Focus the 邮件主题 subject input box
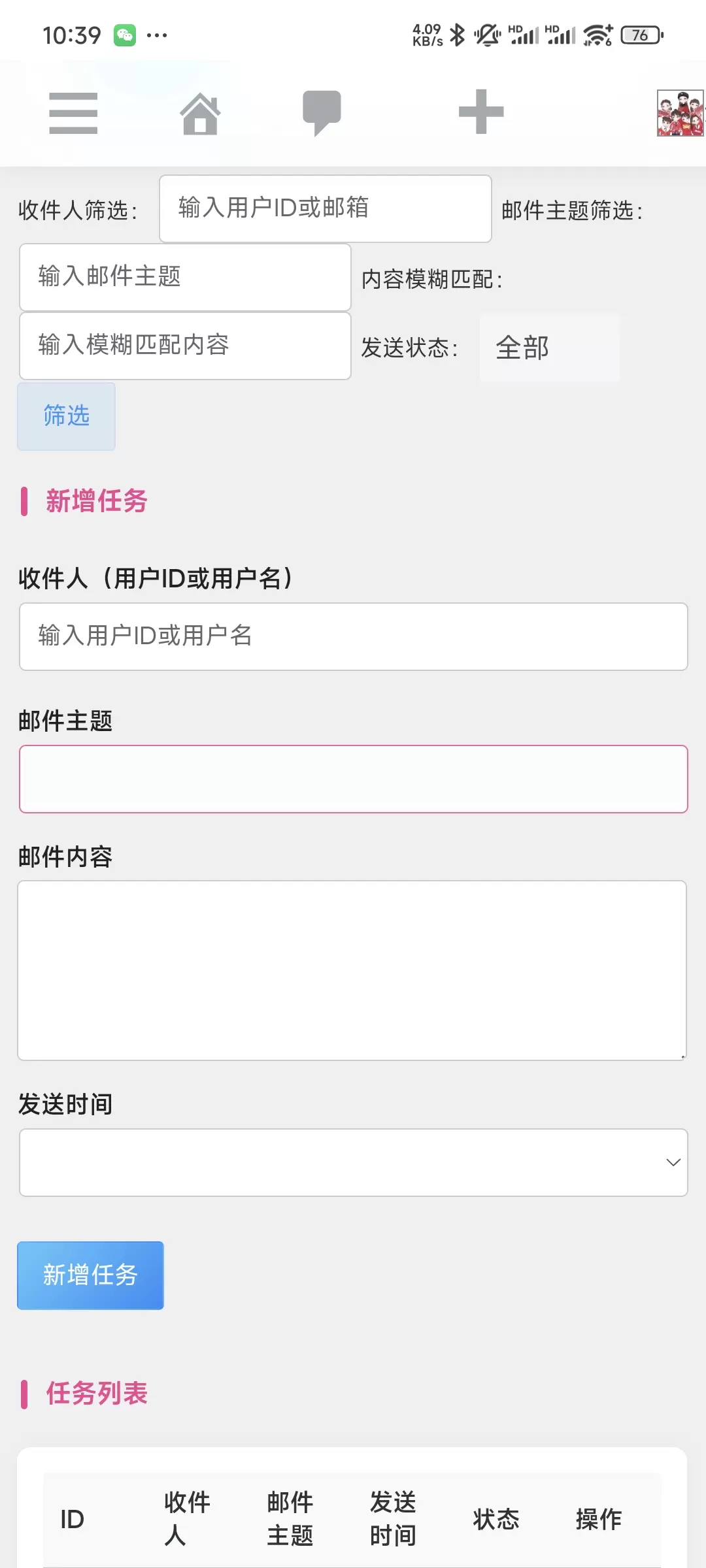 click(354, 779)
